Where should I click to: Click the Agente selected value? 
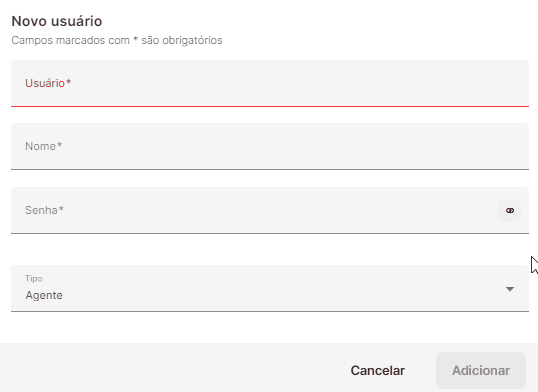[44, 295]
